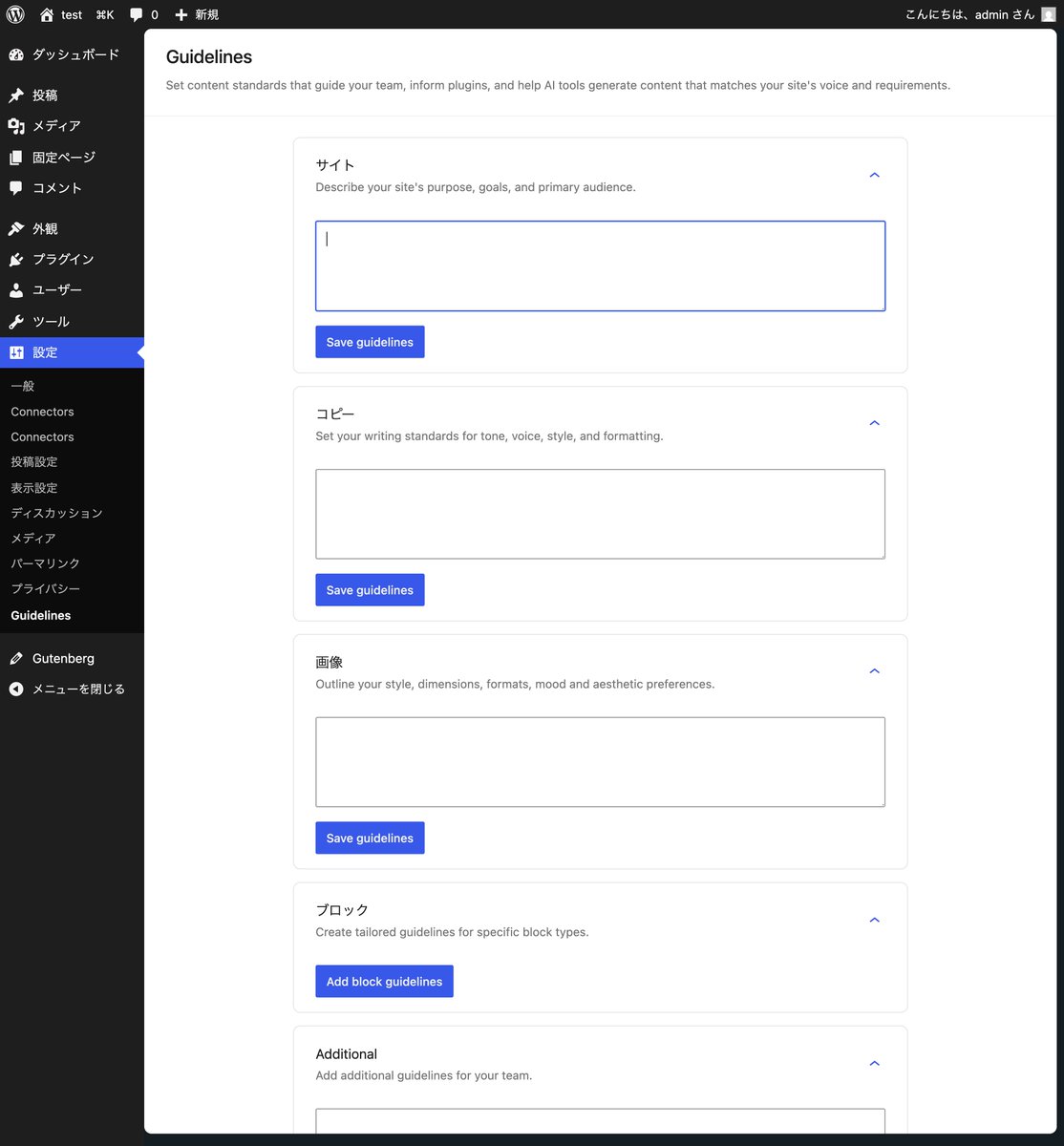This screenshot has width=1064, height=1146.
Task: Open メディア settings submenu item
Action: [33, 539]
